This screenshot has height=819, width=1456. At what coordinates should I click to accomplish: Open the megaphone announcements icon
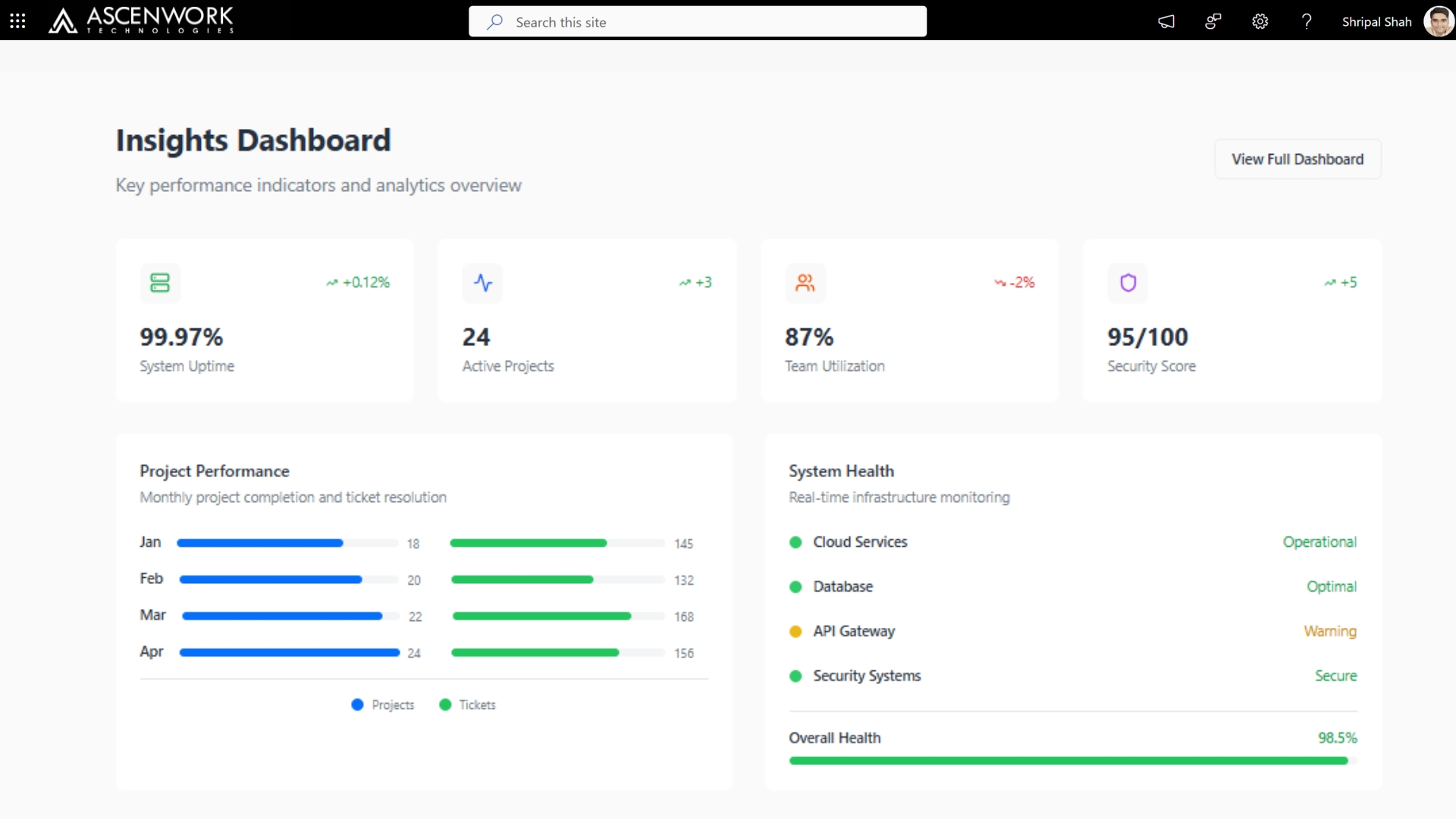[1166, 21]
